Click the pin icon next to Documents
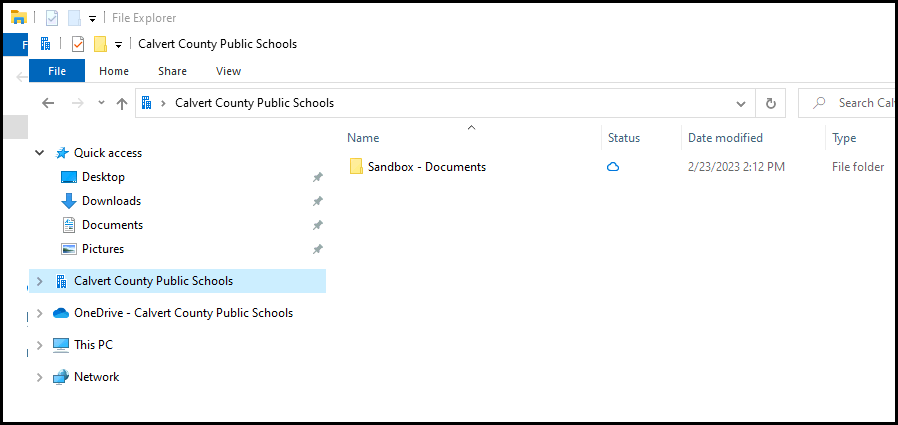898x425 pixels. tap(317, 226)
